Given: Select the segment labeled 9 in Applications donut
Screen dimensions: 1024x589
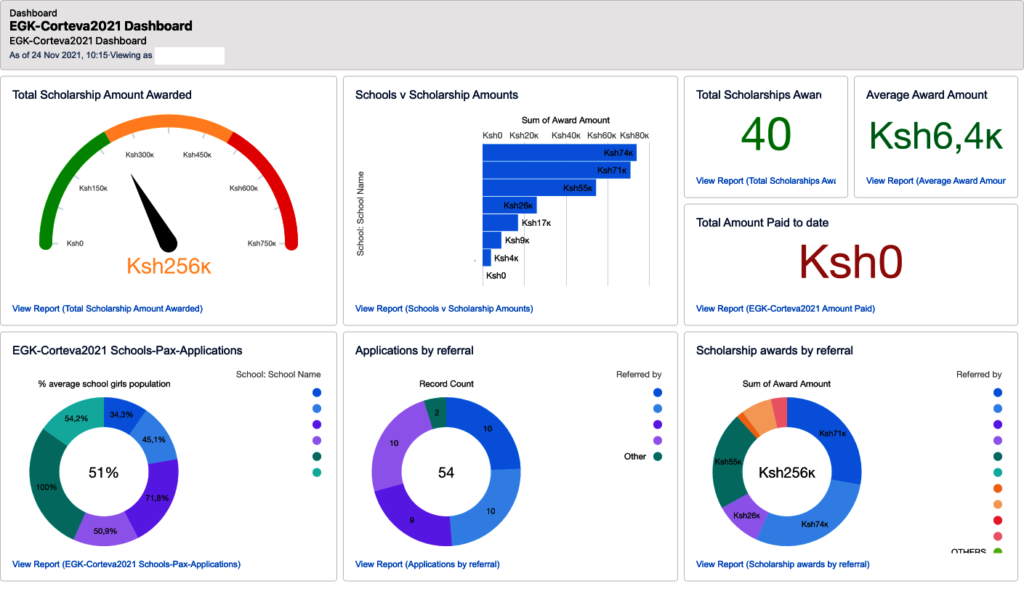Looking at the screenshot, I should tap(411, 520).
